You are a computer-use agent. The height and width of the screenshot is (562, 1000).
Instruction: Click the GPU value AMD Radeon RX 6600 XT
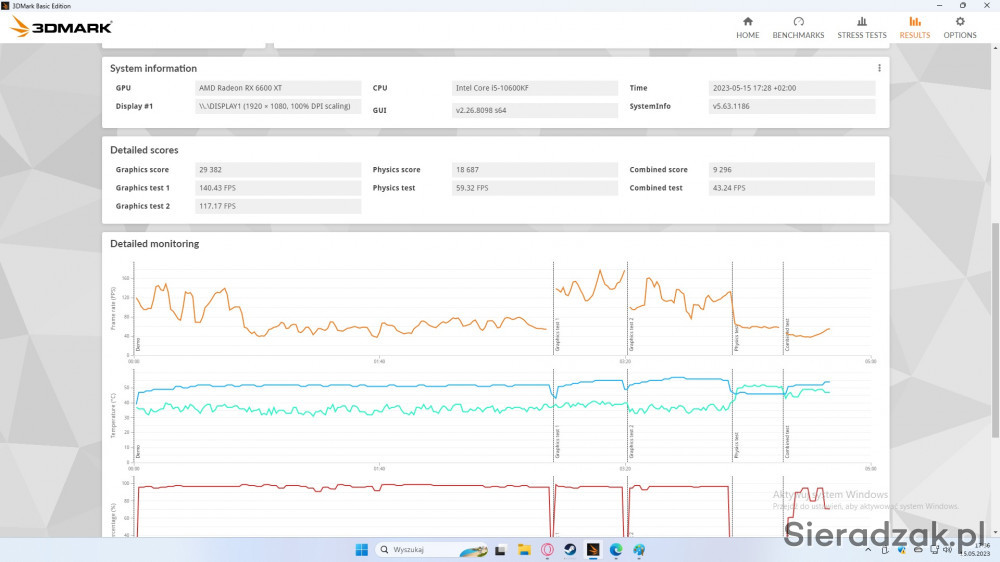click(278, 88)
